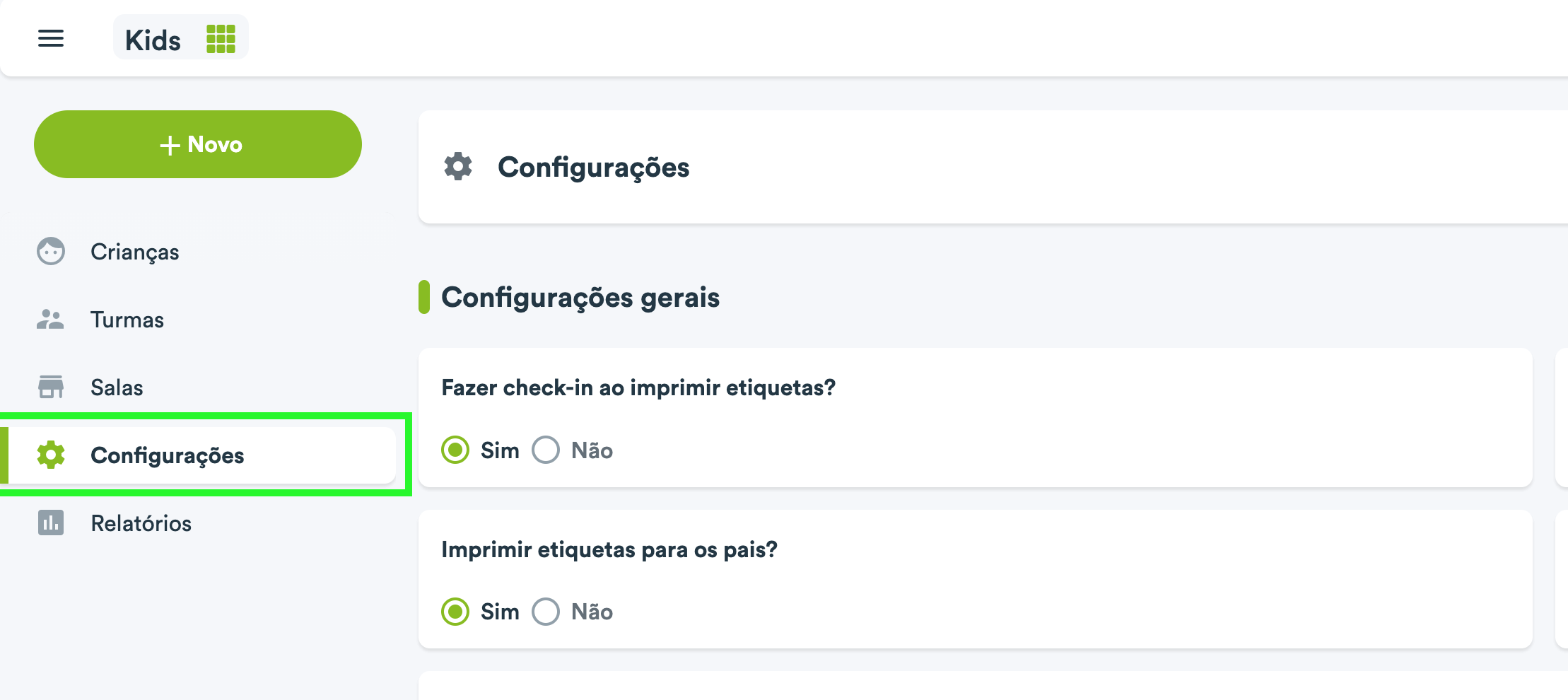Click the Salas store icon
This screenshot has width=1568, height=700.
pyautogui.click(x=51, y=387)
